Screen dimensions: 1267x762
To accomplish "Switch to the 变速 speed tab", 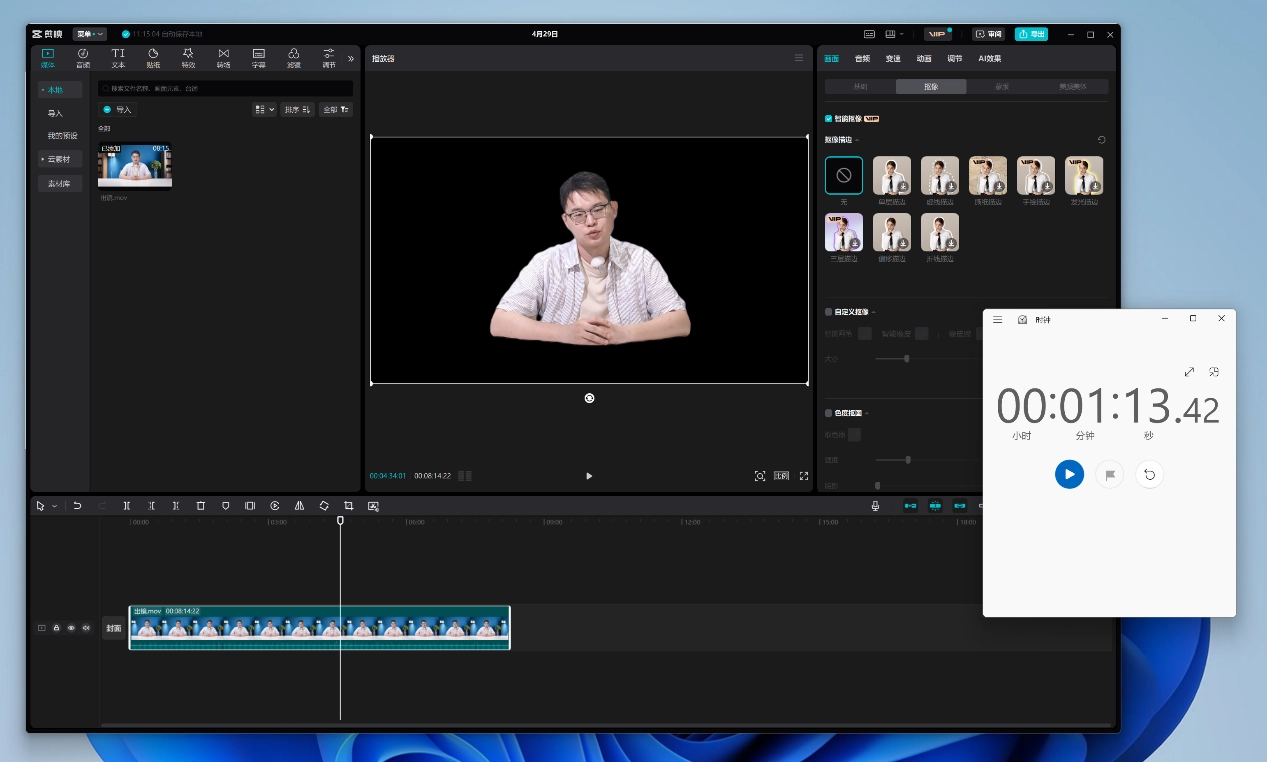I will (893, 58).
